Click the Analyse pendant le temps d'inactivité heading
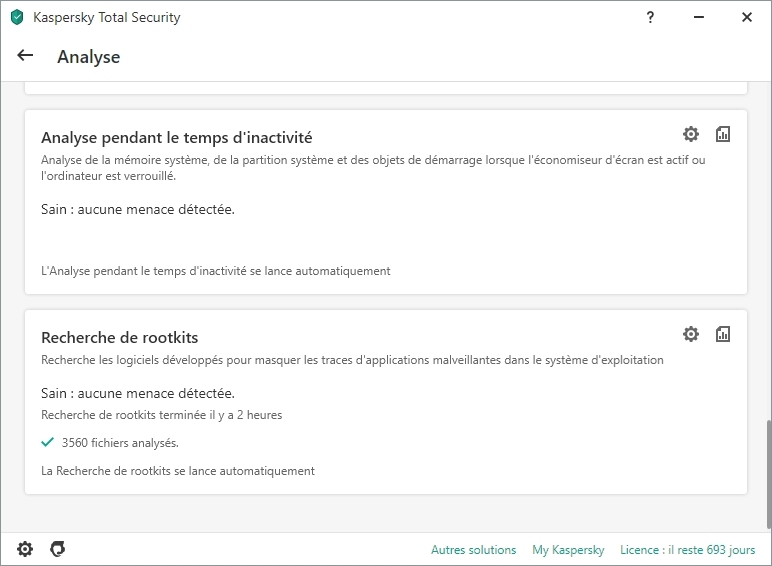772x566 pixels. pos(176,138)
